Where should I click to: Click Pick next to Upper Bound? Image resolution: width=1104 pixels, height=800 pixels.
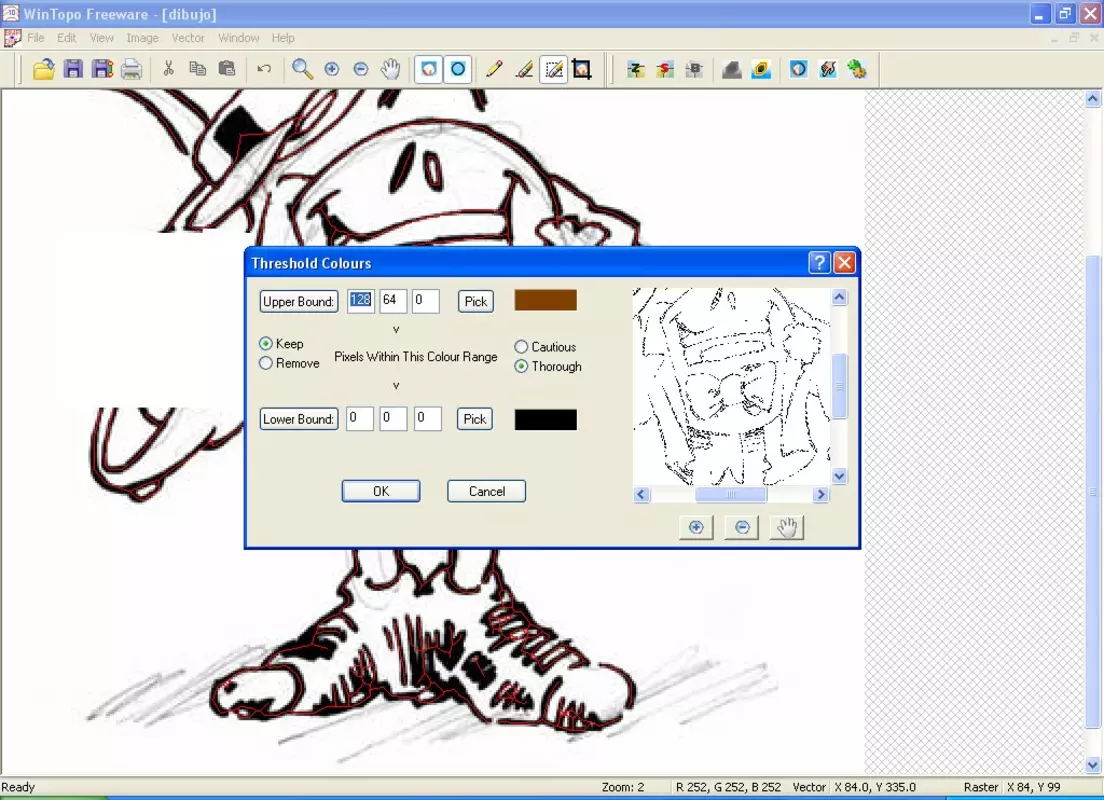(x=476, y=301)
